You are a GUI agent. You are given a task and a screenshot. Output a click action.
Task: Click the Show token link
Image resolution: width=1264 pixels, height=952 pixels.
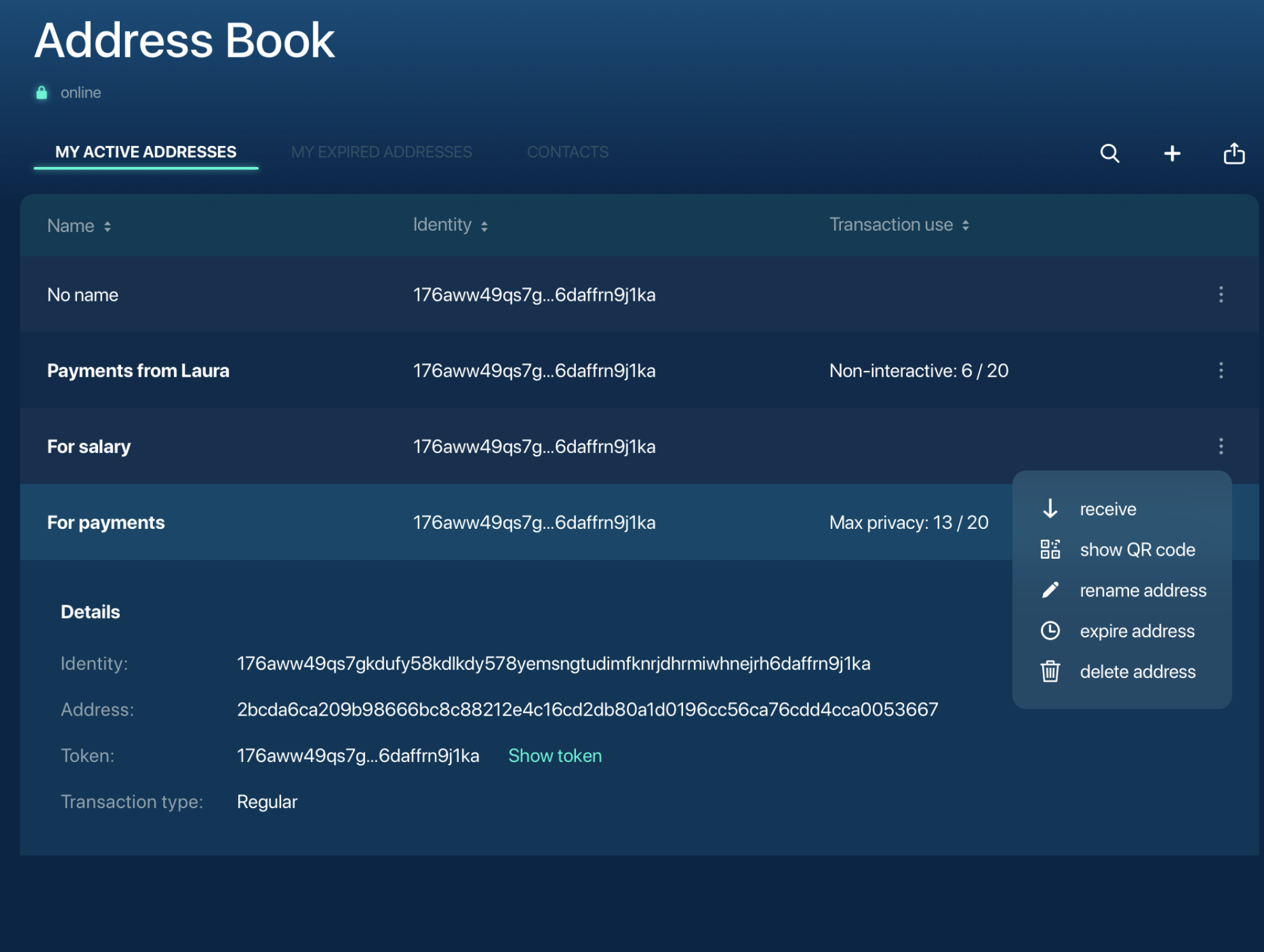click(555, 755)
